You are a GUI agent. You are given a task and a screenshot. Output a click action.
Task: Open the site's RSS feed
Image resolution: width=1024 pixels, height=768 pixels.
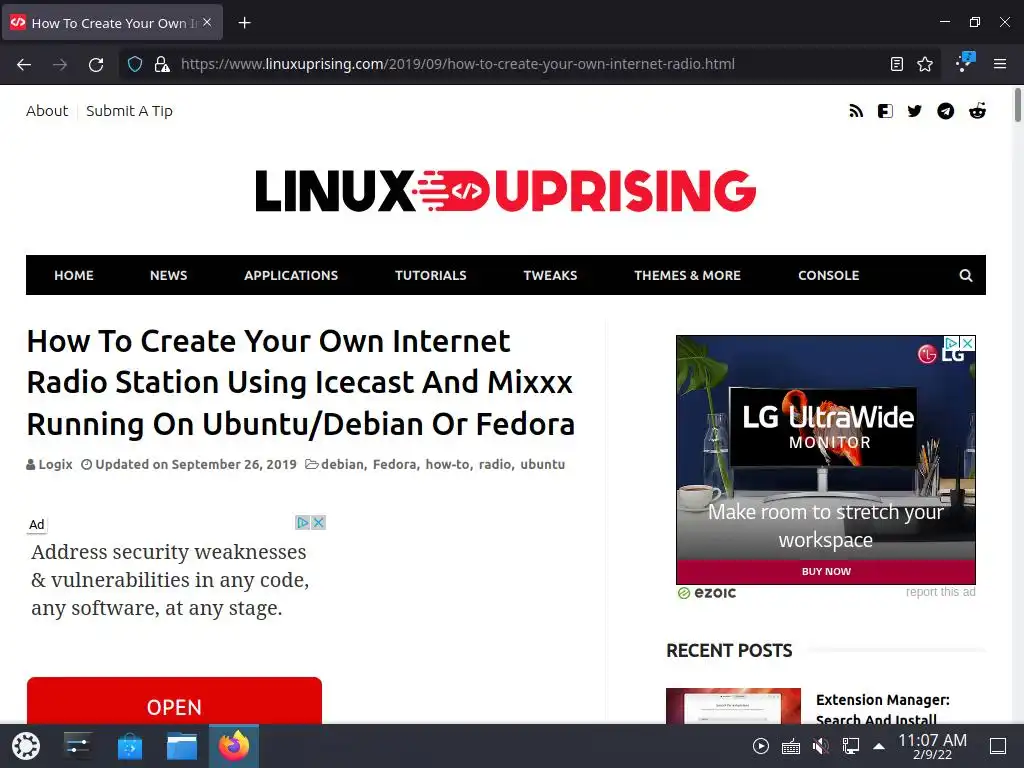click(856, 111)
